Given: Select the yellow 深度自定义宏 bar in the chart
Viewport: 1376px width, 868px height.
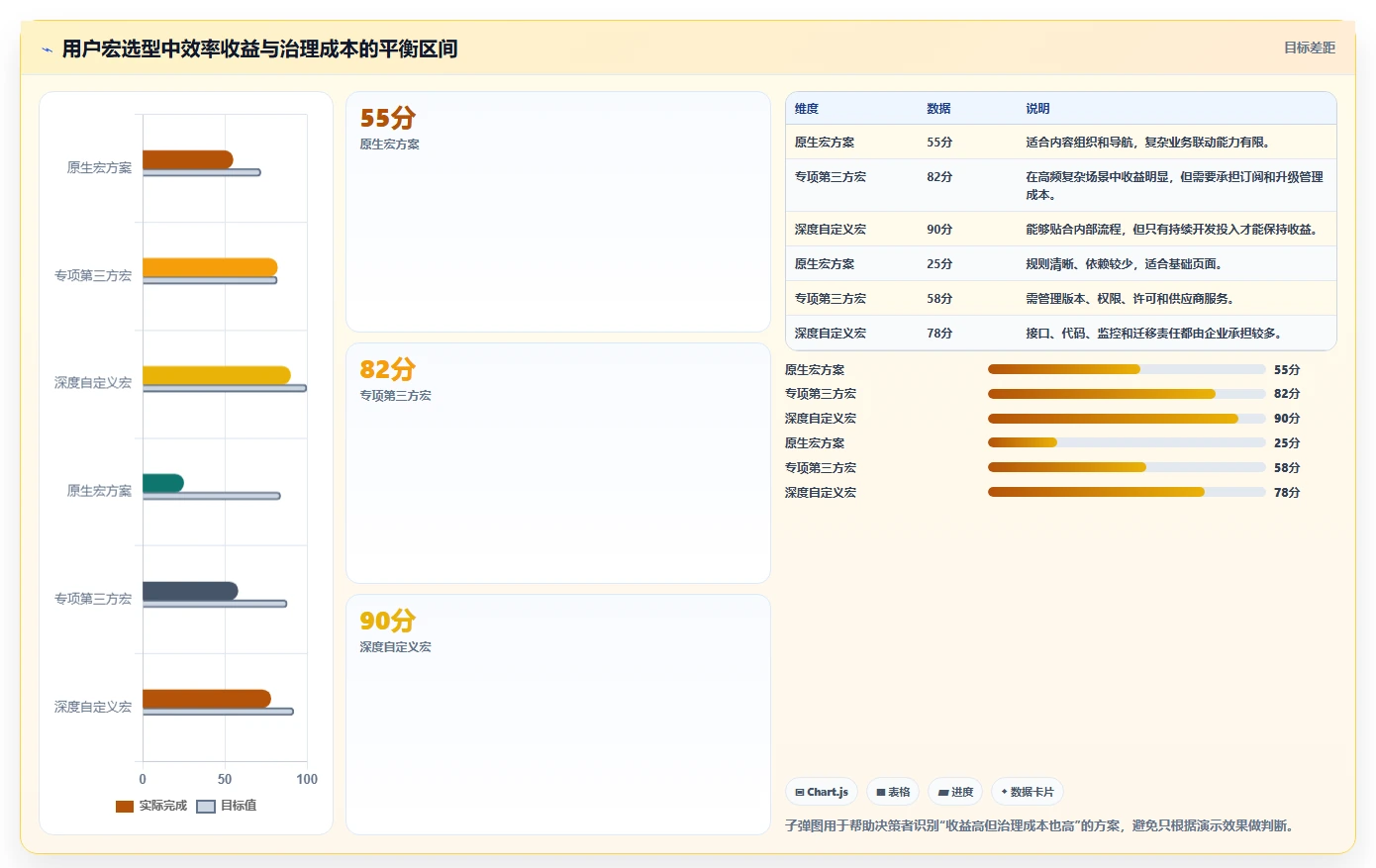Looking at the screenshot, I should pos(217,375).
